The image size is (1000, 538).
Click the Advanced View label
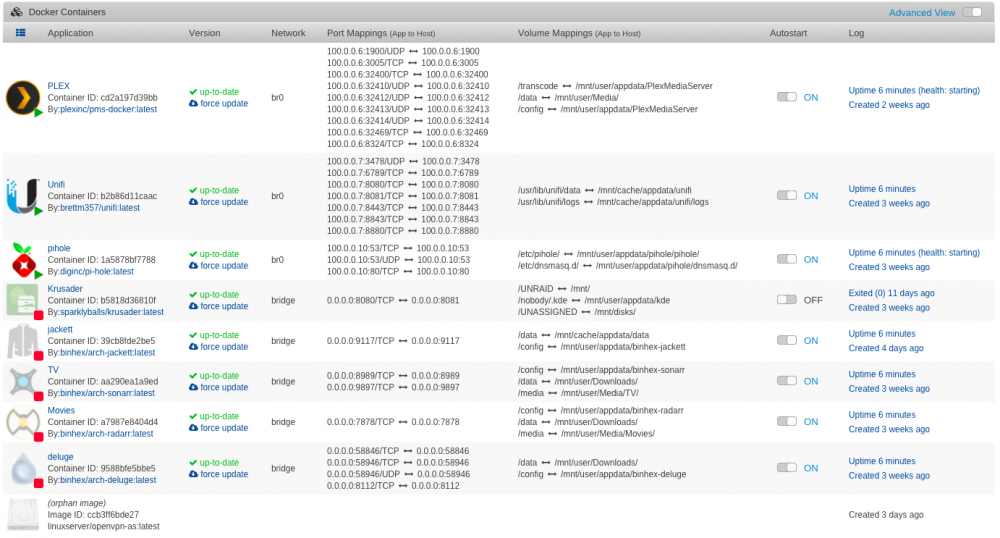[x=922, y=13]
